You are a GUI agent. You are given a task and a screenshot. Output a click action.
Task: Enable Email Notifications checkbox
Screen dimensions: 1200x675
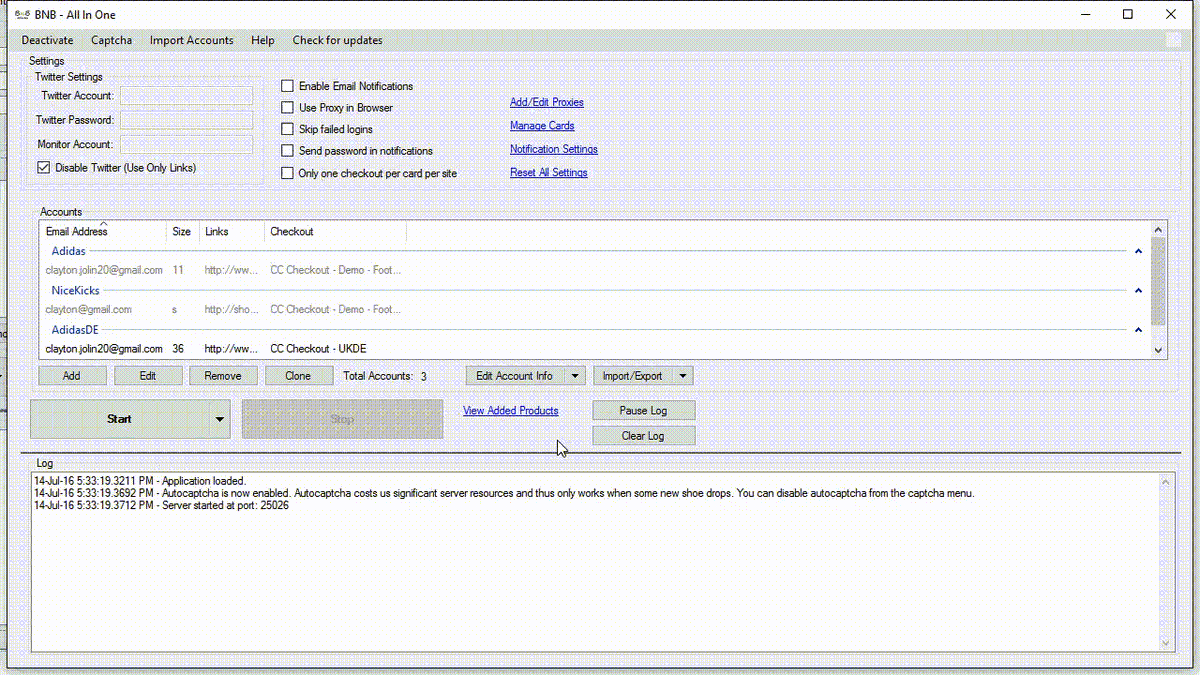click(287, 86)
